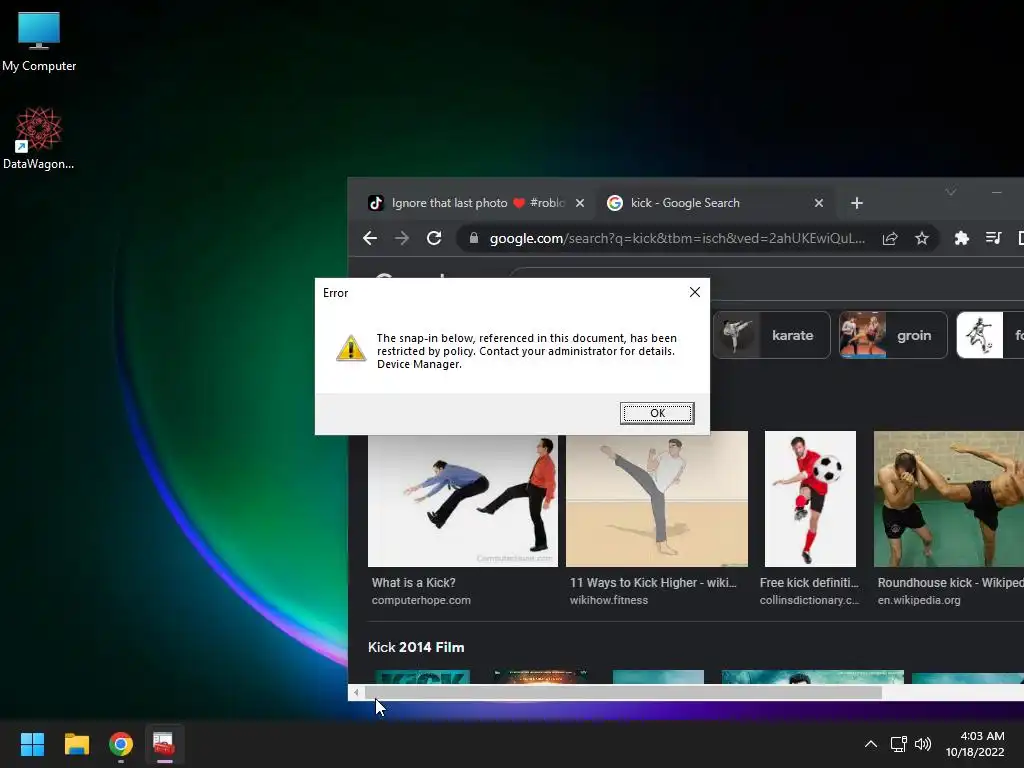Open the Windows Start menu
1024x768 pixels.
(x=32, y=744)
